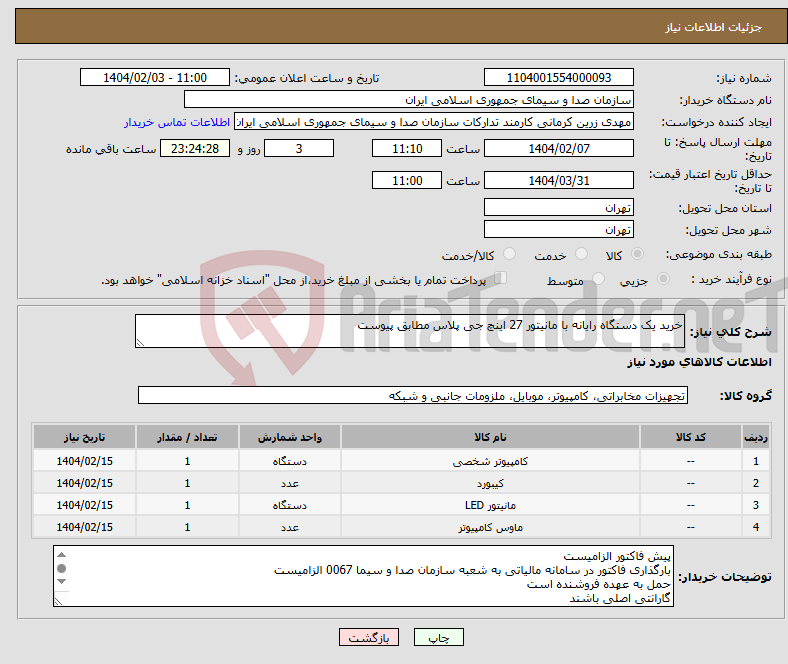
Task: Click the goods group field تجهیزات مخابراتی
Action: pyautogui.click(x=413, y=395)
